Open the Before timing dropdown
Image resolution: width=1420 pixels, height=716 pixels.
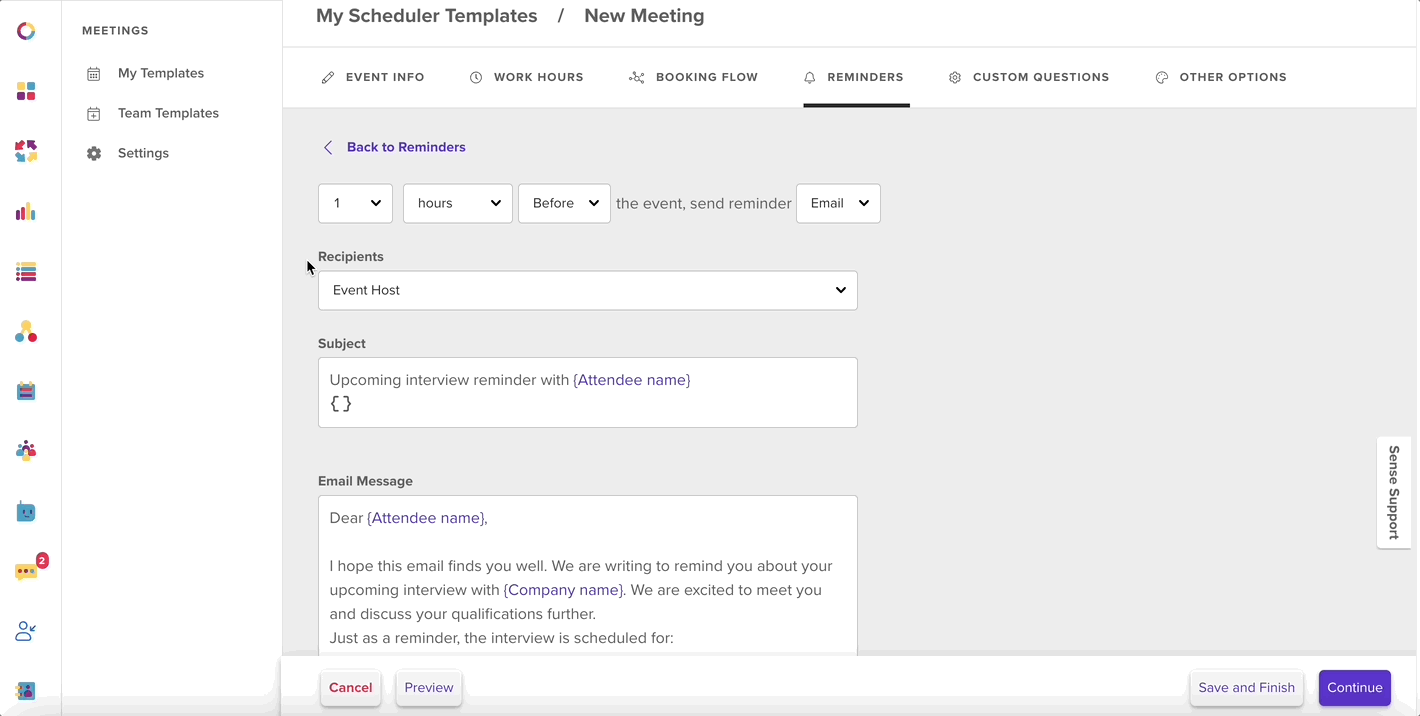[564, 203]
